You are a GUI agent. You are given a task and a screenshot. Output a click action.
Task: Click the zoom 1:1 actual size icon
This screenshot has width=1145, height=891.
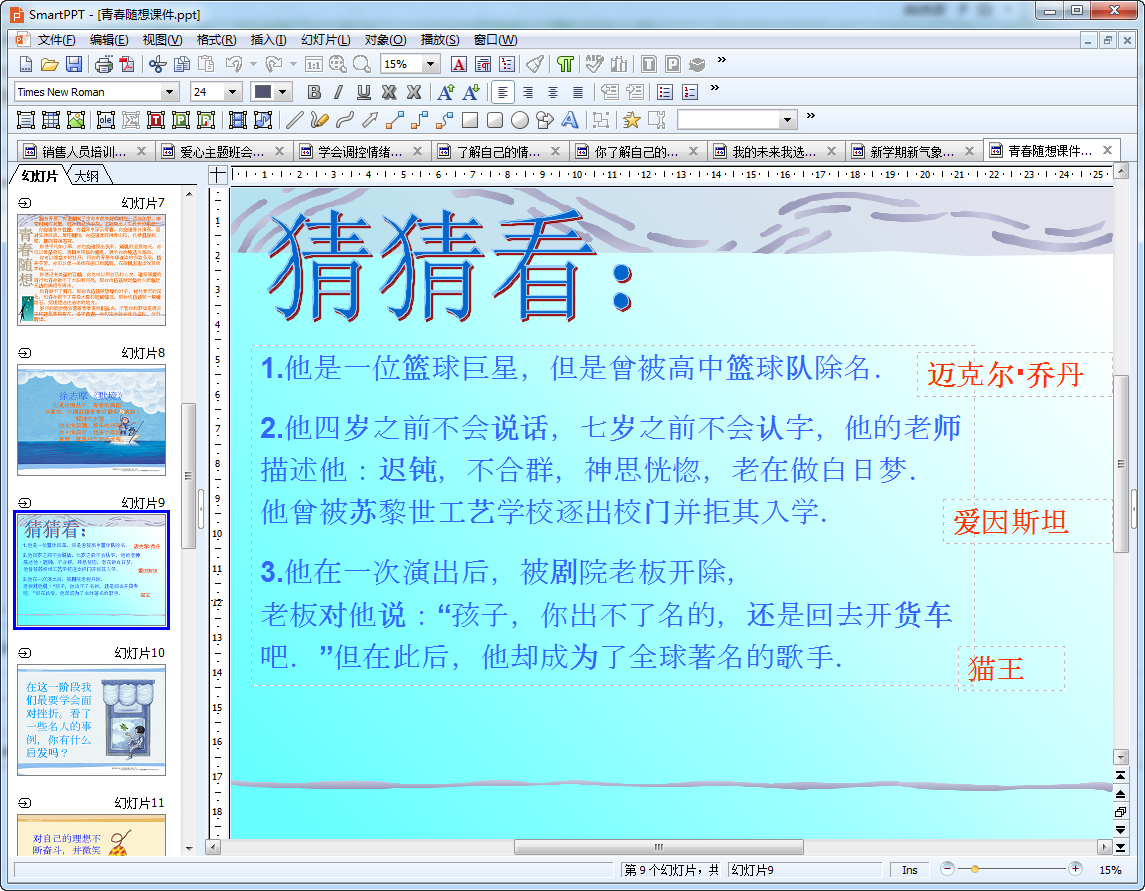pos(313,64)
